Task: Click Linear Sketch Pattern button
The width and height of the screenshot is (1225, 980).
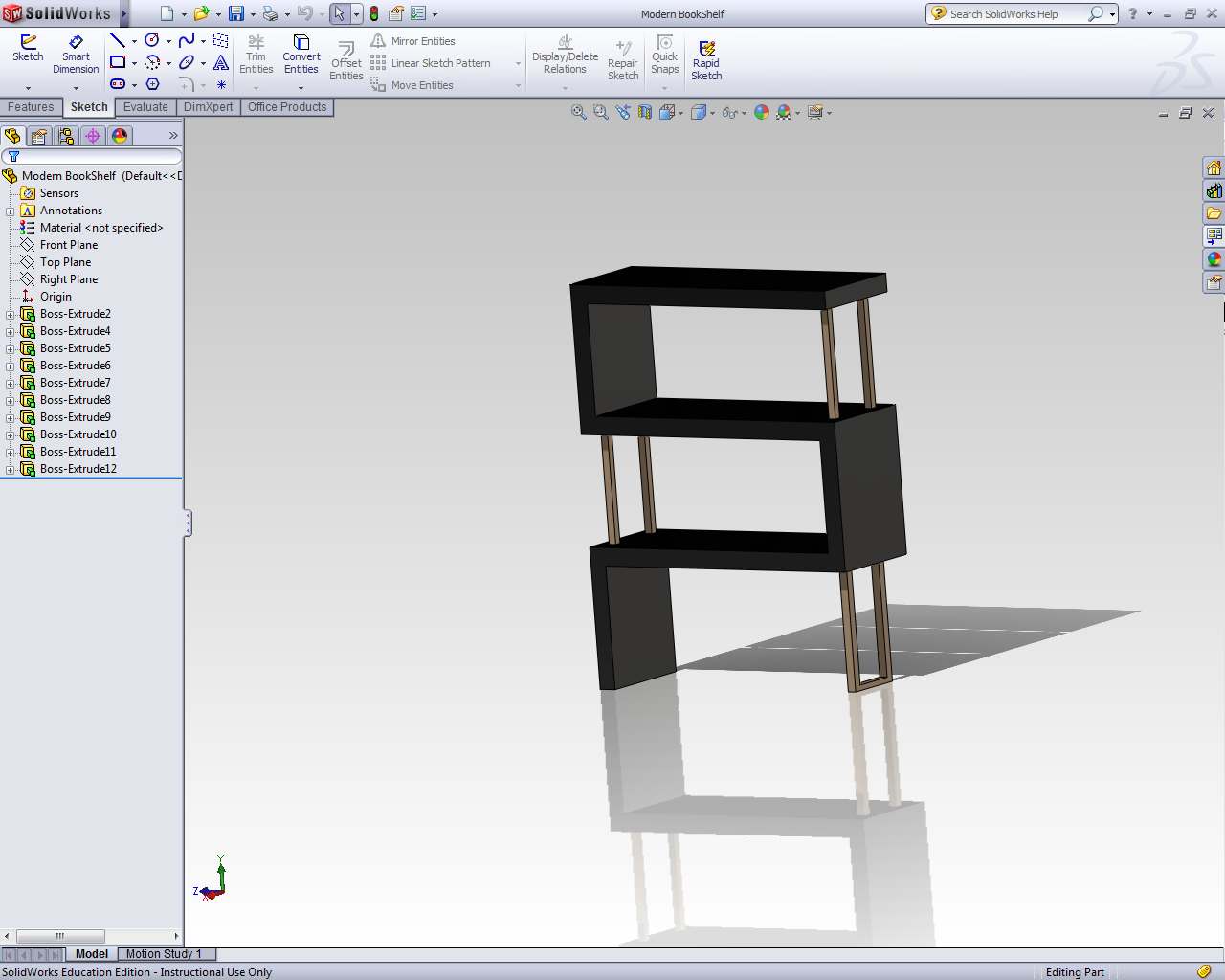Action: pyautogui.click(x=431, y=63)
